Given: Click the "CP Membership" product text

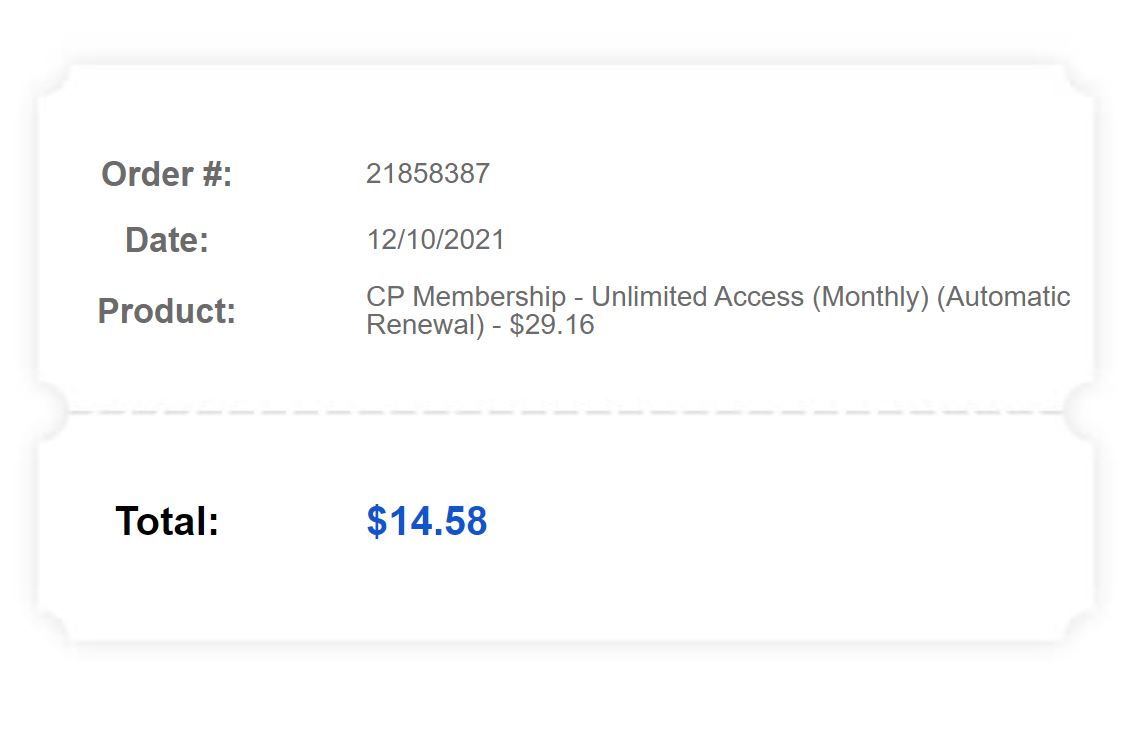Looking at the screenshot, I should (x=466, y=297).
